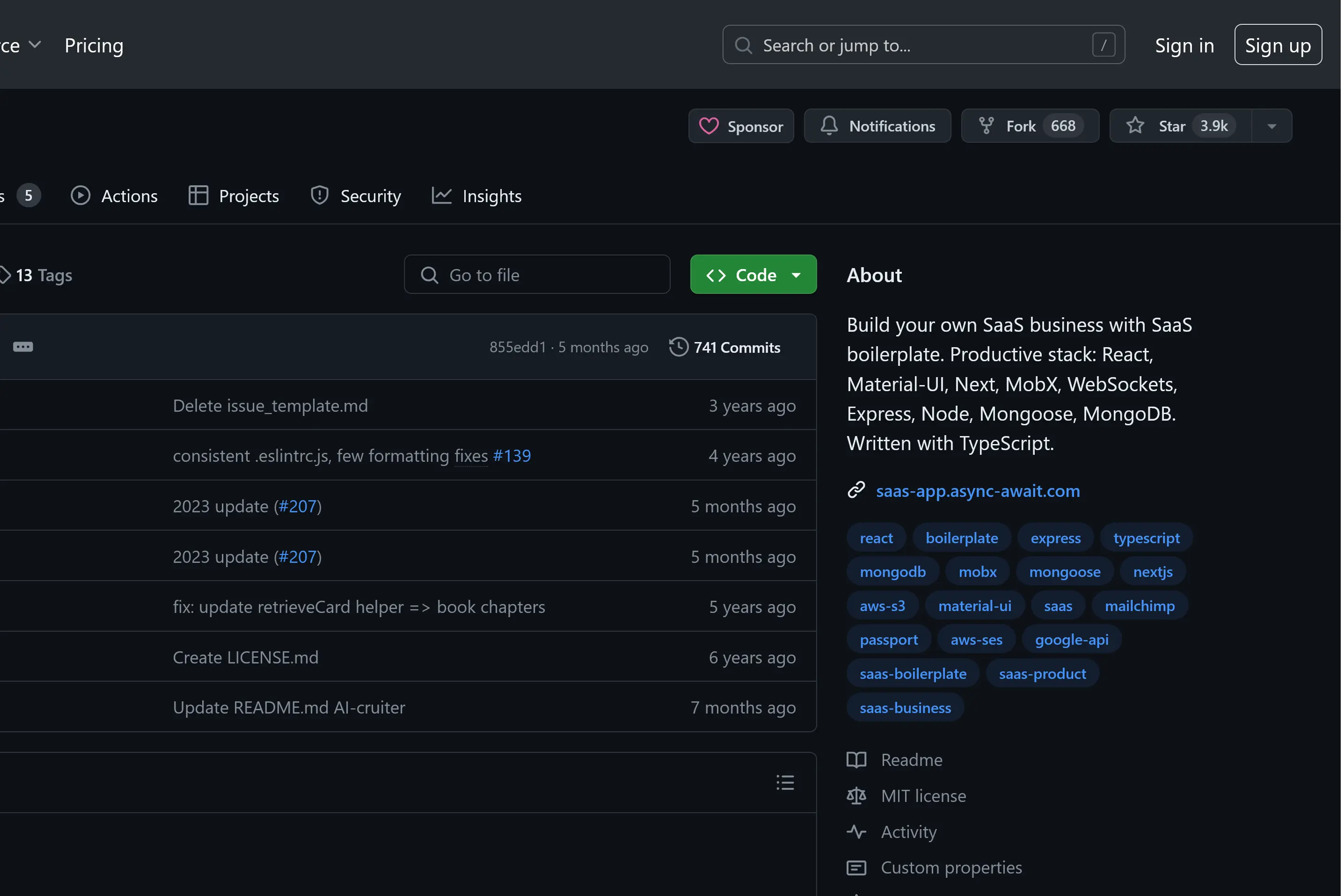Screen dimensions: 1344x896
Task: Open the Delete issue_template.md commit
Action: coord(270,405)
